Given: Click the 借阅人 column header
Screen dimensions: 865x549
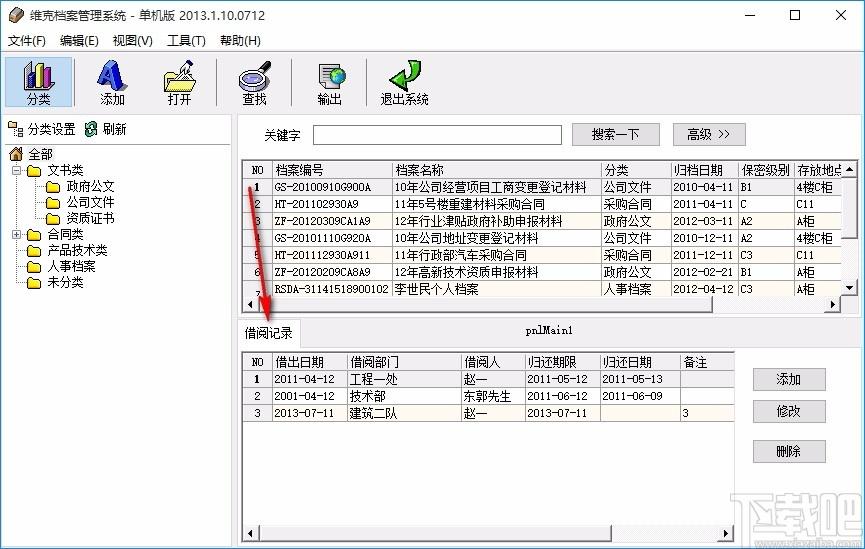Looking at the screenshot, I should pos(493,362).
